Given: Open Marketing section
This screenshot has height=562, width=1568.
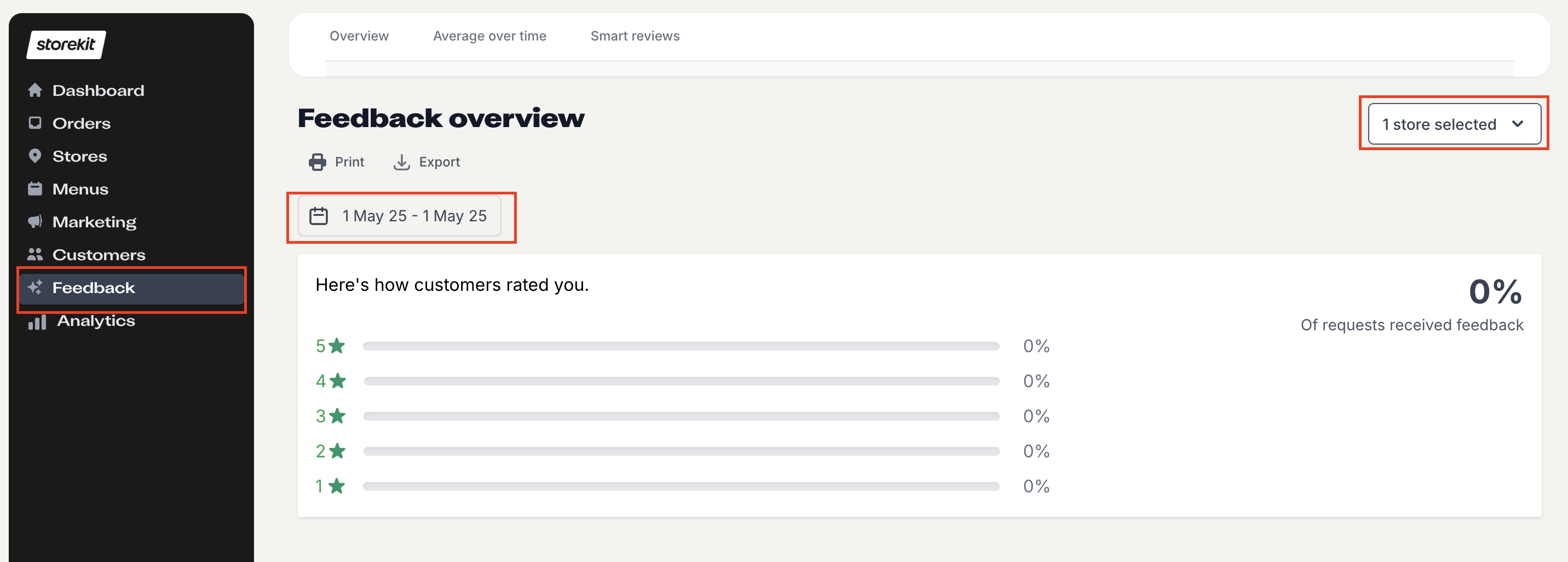Looking at the screenshot, I should pos(94,222).
